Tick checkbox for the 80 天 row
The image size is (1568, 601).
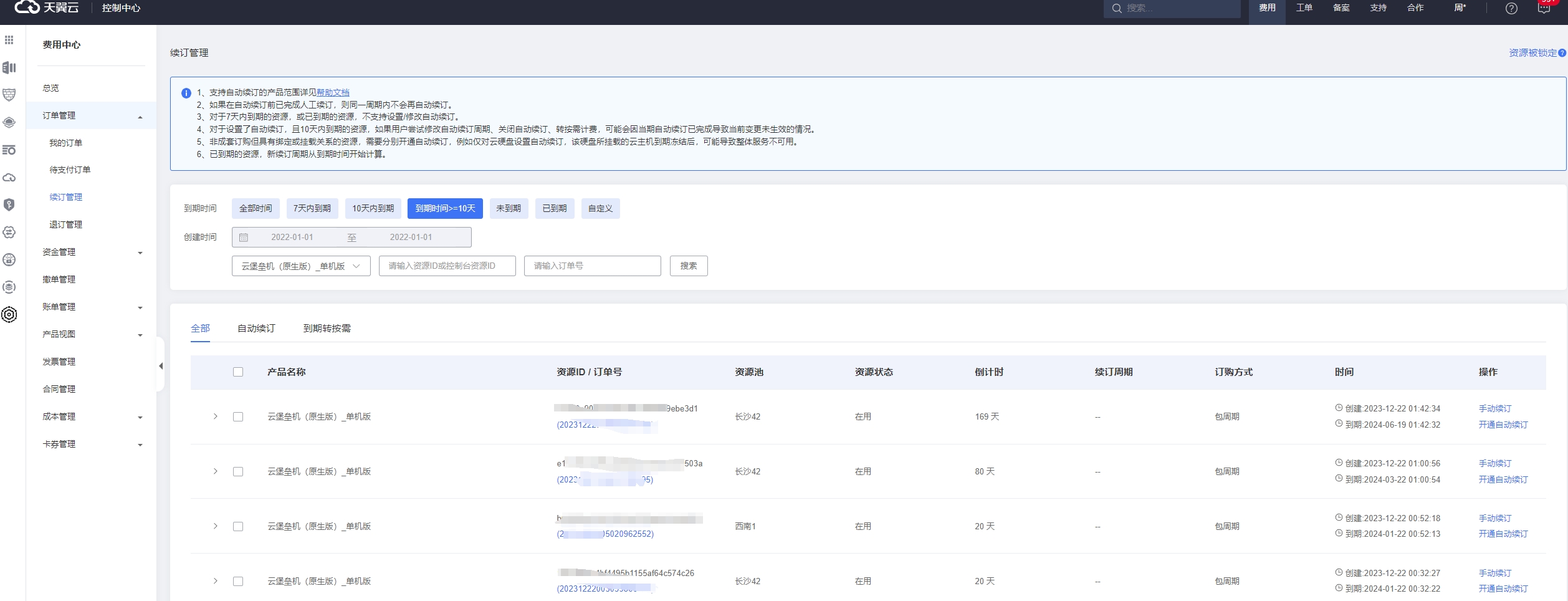pyautogui.click(x=238, y=471)
